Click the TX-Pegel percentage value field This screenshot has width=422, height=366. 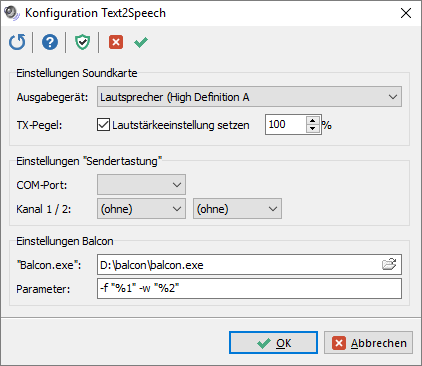[286, 125]
